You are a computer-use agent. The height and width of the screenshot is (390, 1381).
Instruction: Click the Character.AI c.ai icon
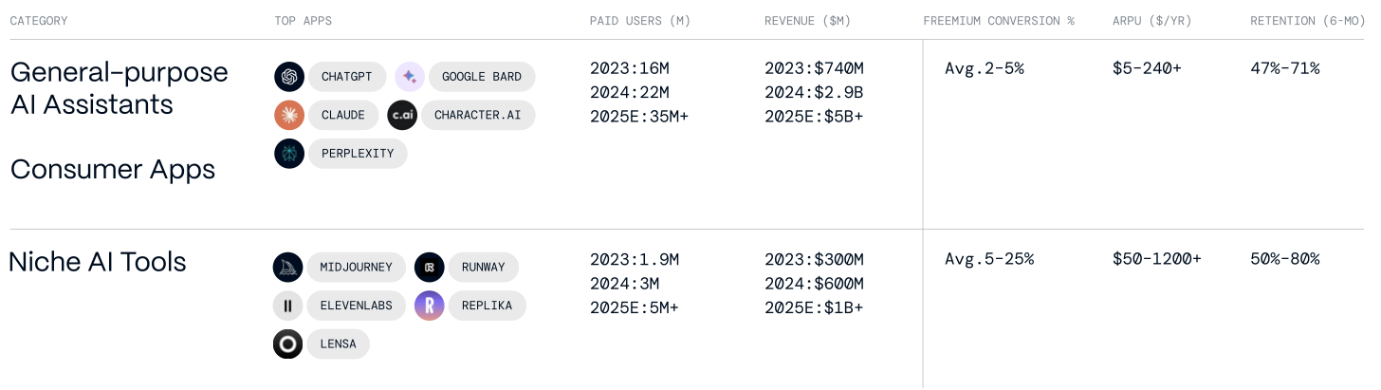point(402,115)
